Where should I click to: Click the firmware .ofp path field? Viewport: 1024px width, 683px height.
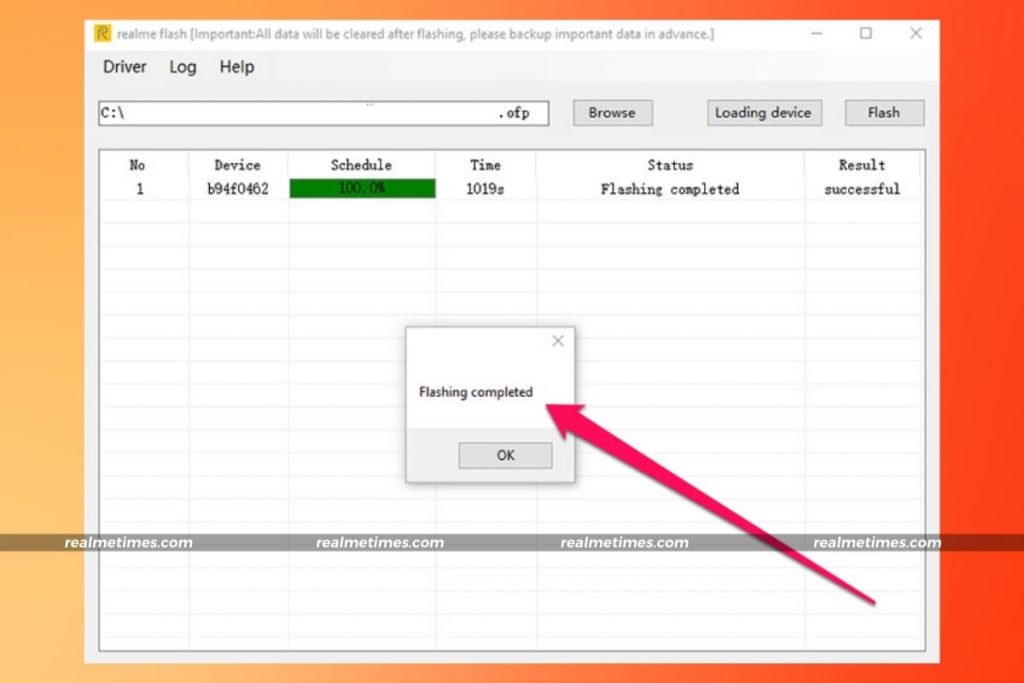point(324,113)
